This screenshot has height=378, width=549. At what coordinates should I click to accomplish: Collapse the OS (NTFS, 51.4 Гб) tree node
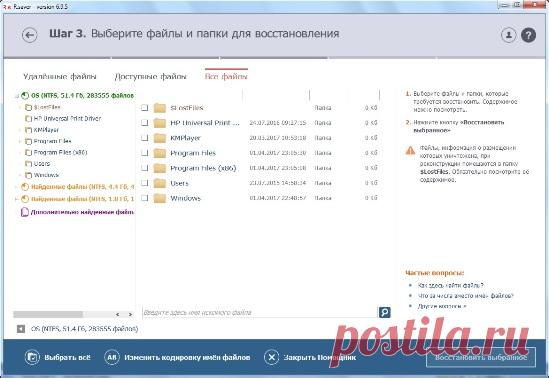[16, 96]
